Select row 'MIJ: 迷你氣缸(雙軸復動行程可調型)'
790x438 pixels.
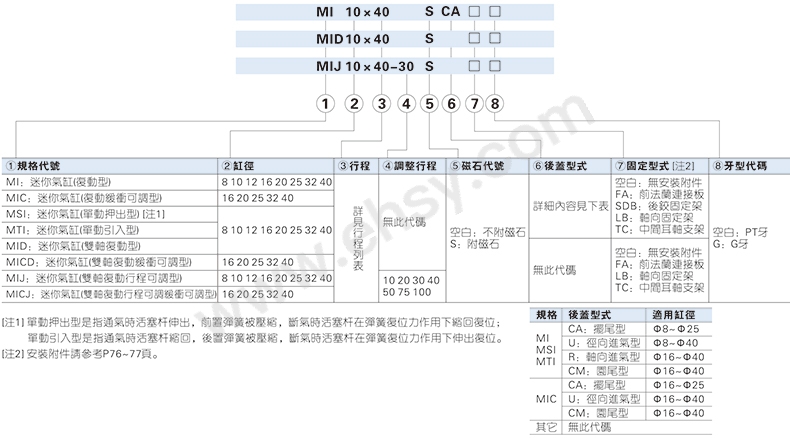click(x=110, y=278)
